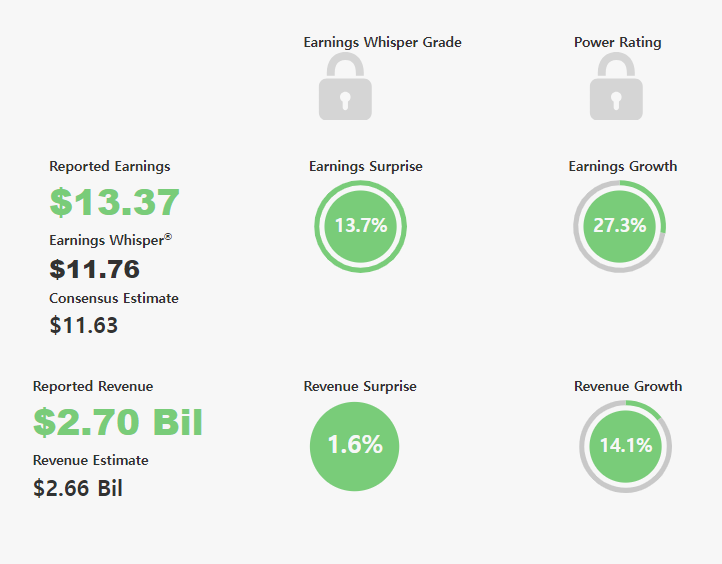The width and height of the screenshot is (722, 564).
Task: Click the Earnings Whisper Grade lock icon
Action: tap(345, 86)
